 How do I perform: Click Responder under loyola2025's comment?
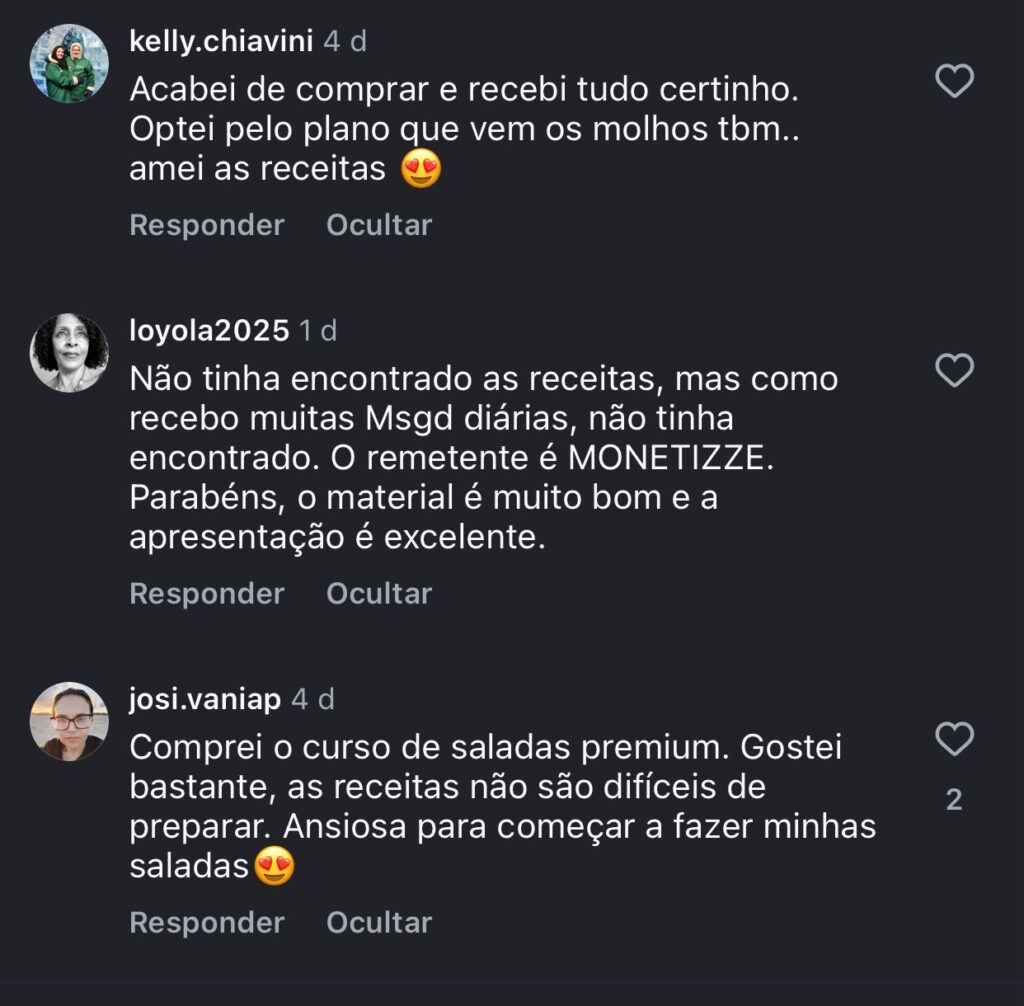(207, 594)
